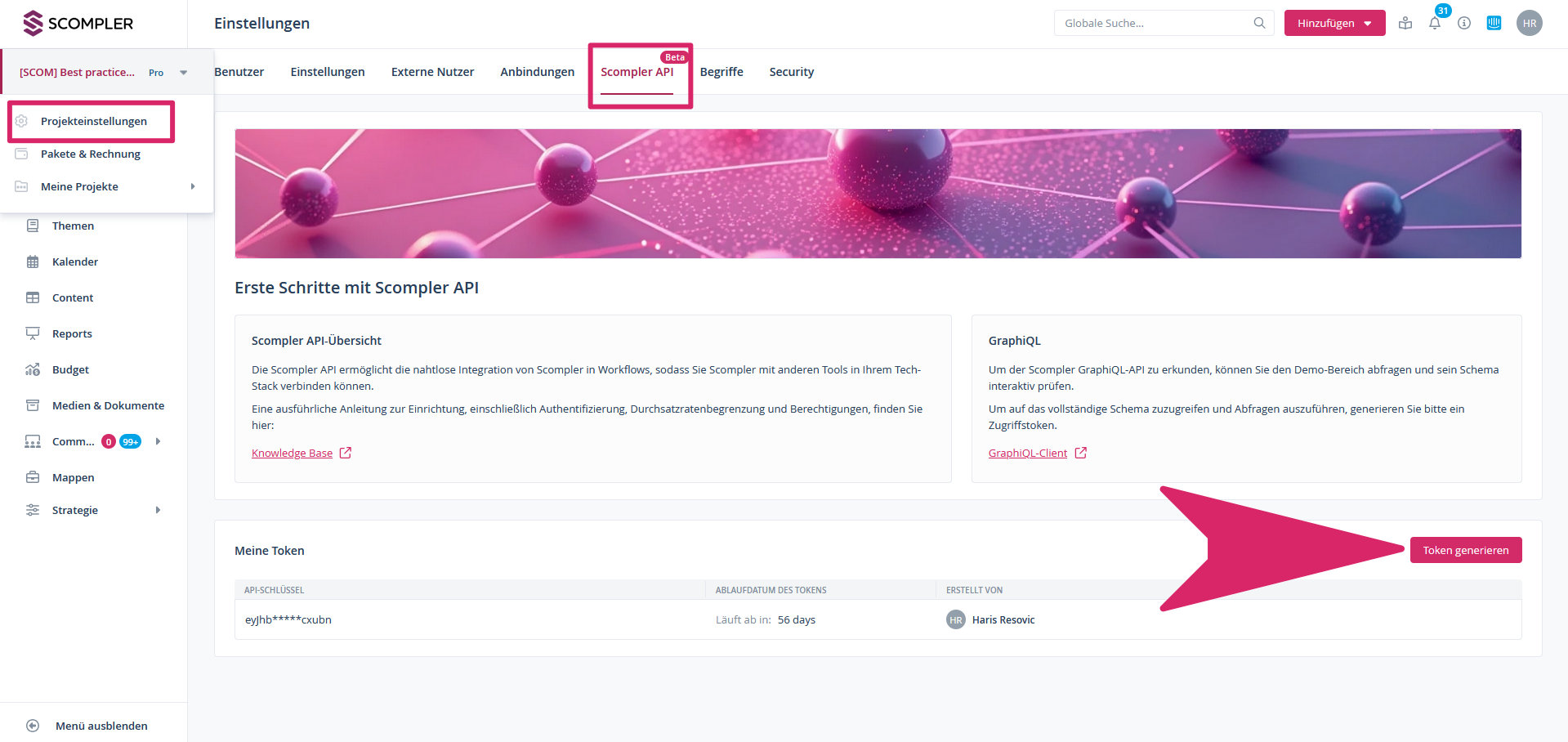
Task: Click the notifications bell icon
Action: pos(1434,24)
